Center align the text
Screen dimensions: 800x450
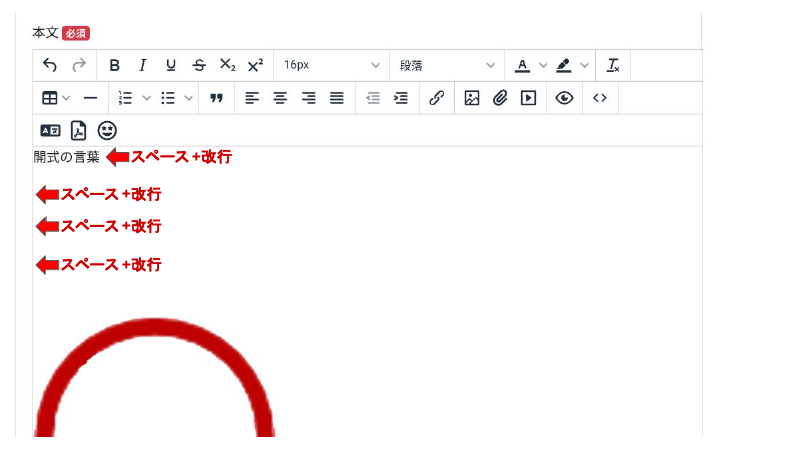(x=280, y=98)
